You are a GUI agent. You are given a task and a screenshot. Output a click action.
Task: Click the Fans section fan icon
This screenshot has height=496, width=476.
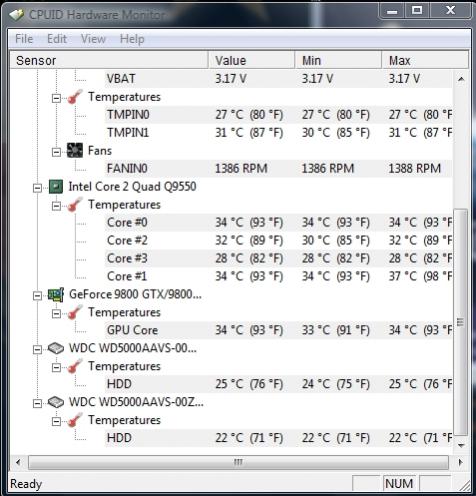75,150
